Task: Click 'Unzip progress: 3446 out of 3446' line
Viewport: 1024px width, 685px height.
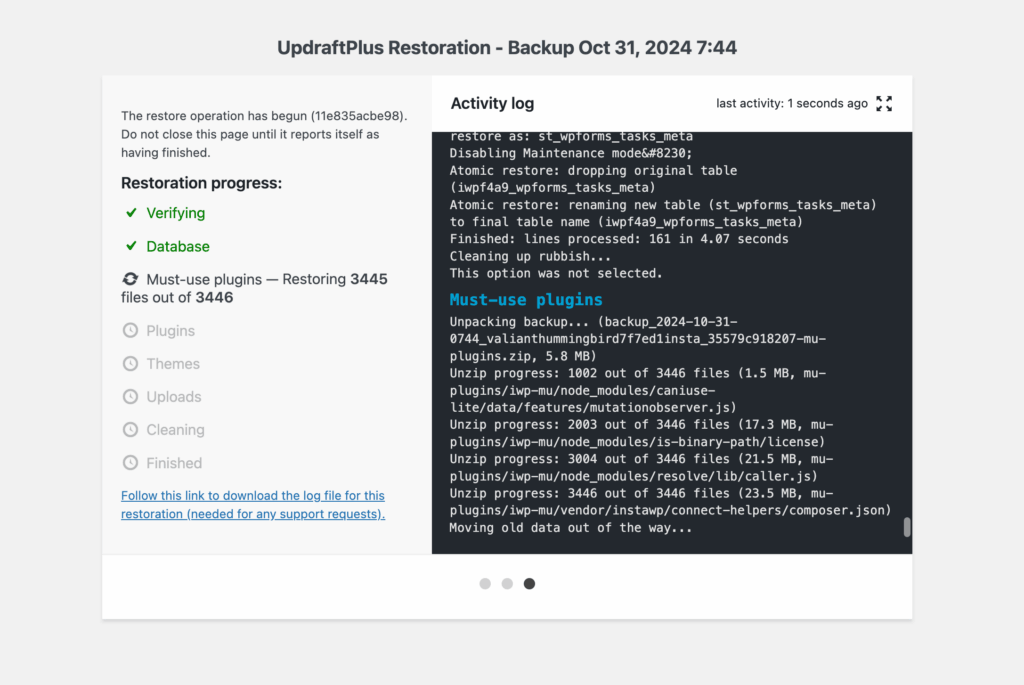Action: tap(670, 502)
